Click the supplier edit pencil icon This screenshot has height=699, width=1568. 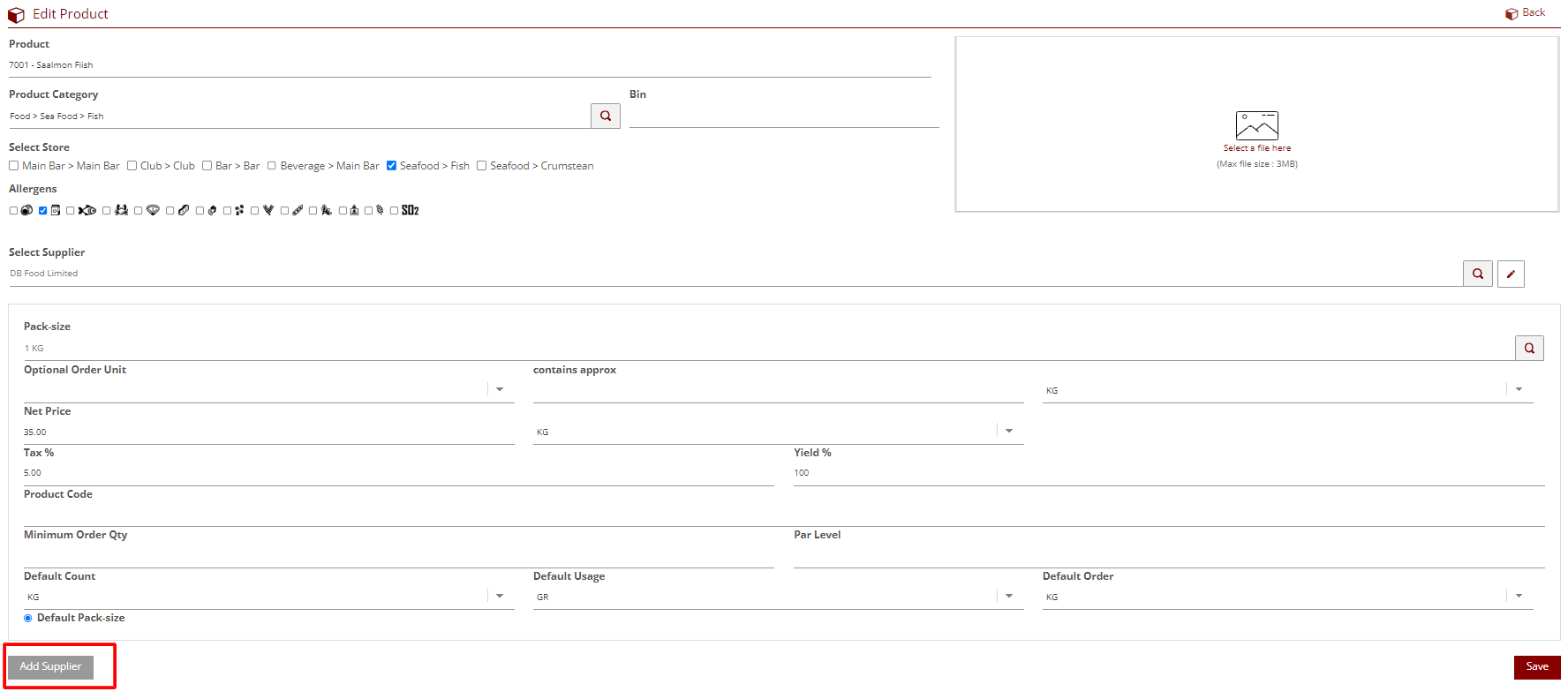1511,274
